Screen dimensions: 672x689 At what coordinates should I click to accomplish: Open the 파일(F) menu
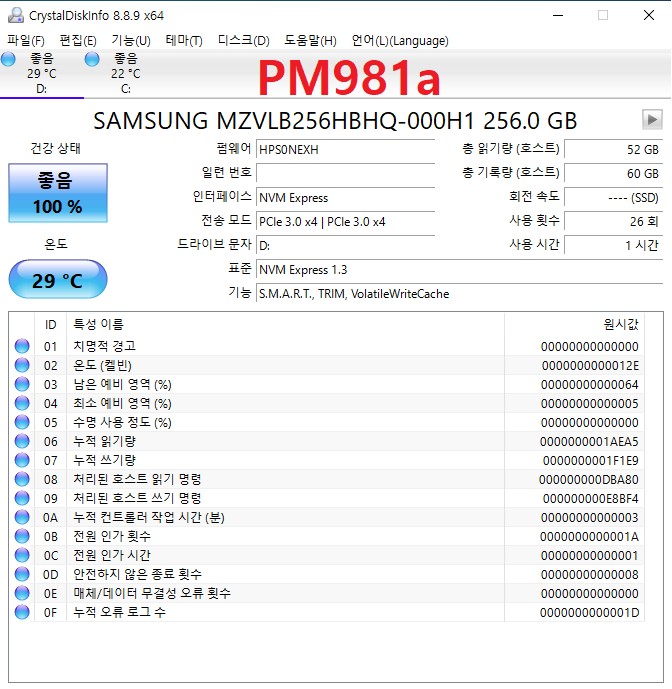pyautogui.click(x=26, y=41)
